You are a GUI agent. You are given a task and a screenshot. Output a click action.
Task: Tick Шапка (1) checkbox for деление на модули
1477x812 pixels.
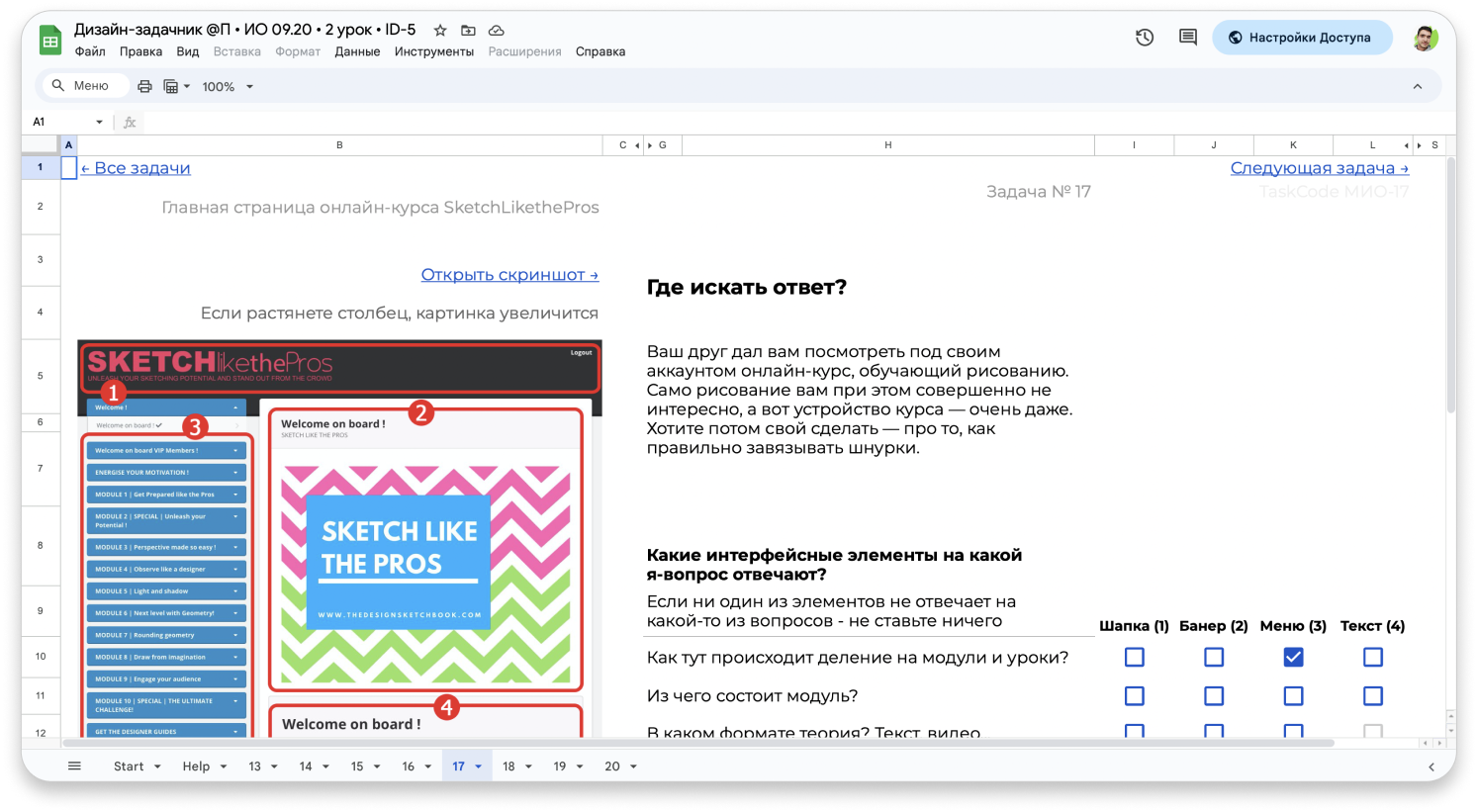click(1135, 657)
